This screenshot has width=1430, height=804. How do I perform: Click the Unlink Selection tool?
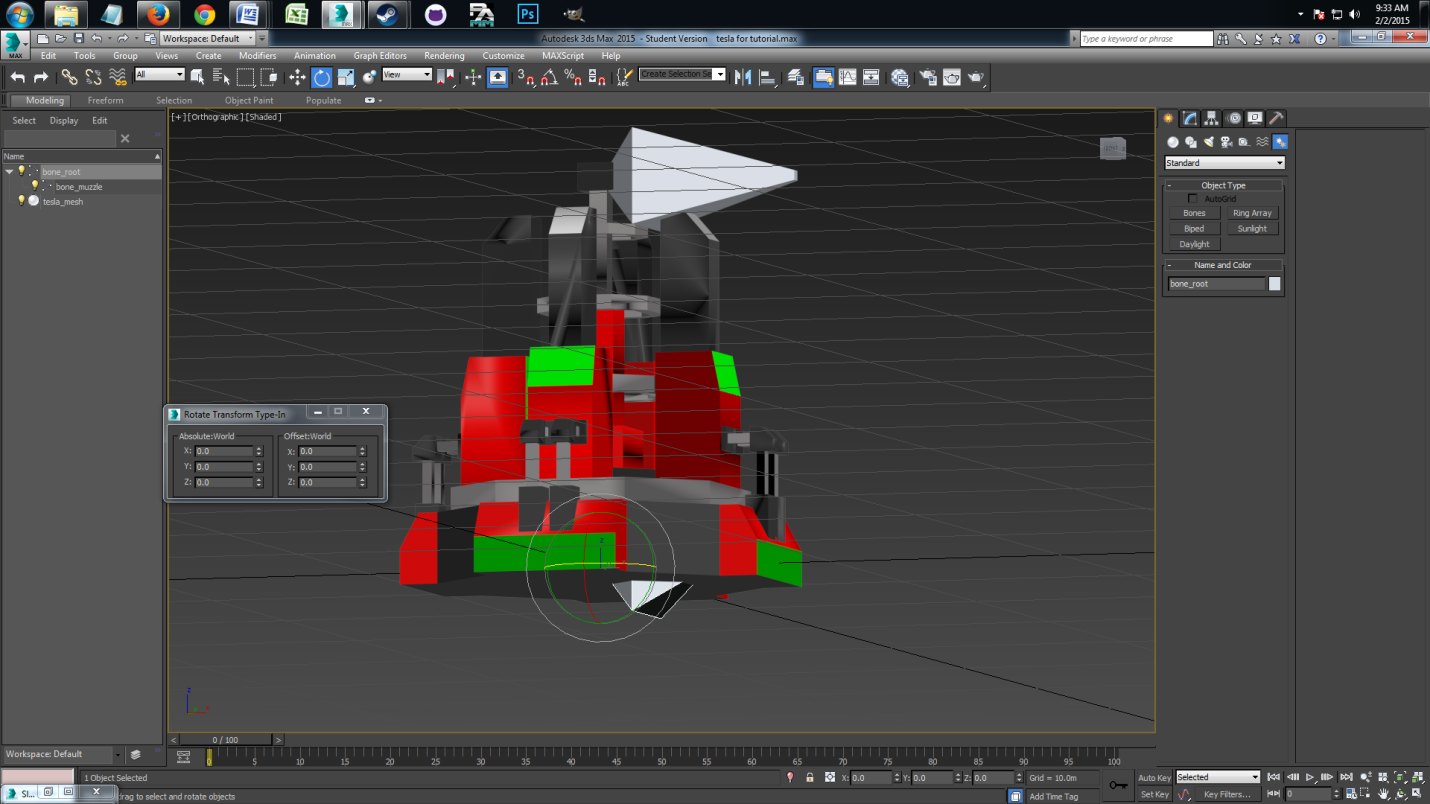tap(93, 77)
